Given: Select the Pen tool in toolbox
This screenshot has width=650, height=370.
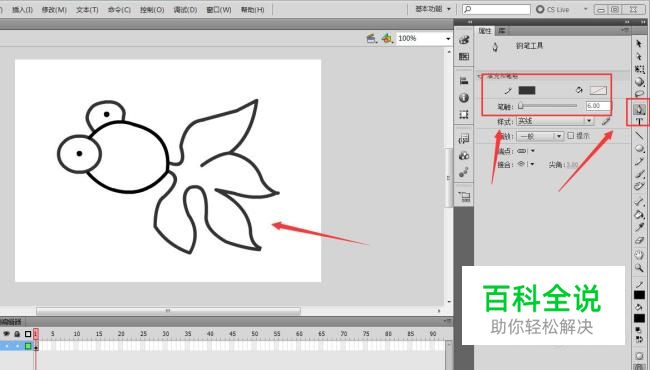Looking at the screenshot, I should pyautogui.click(x=639, y=109).
